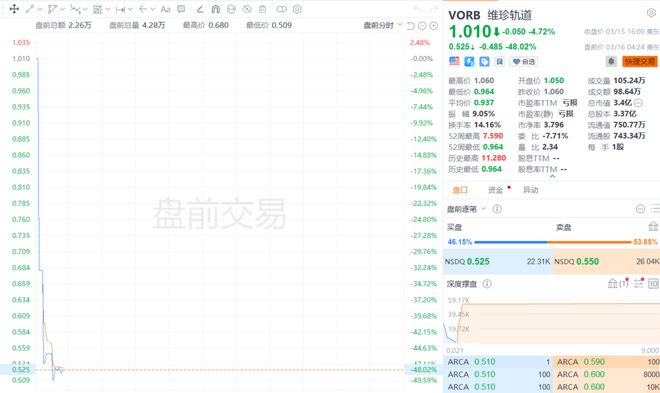
Task: Select the comment bubble note tool
Action: (181, 9)
